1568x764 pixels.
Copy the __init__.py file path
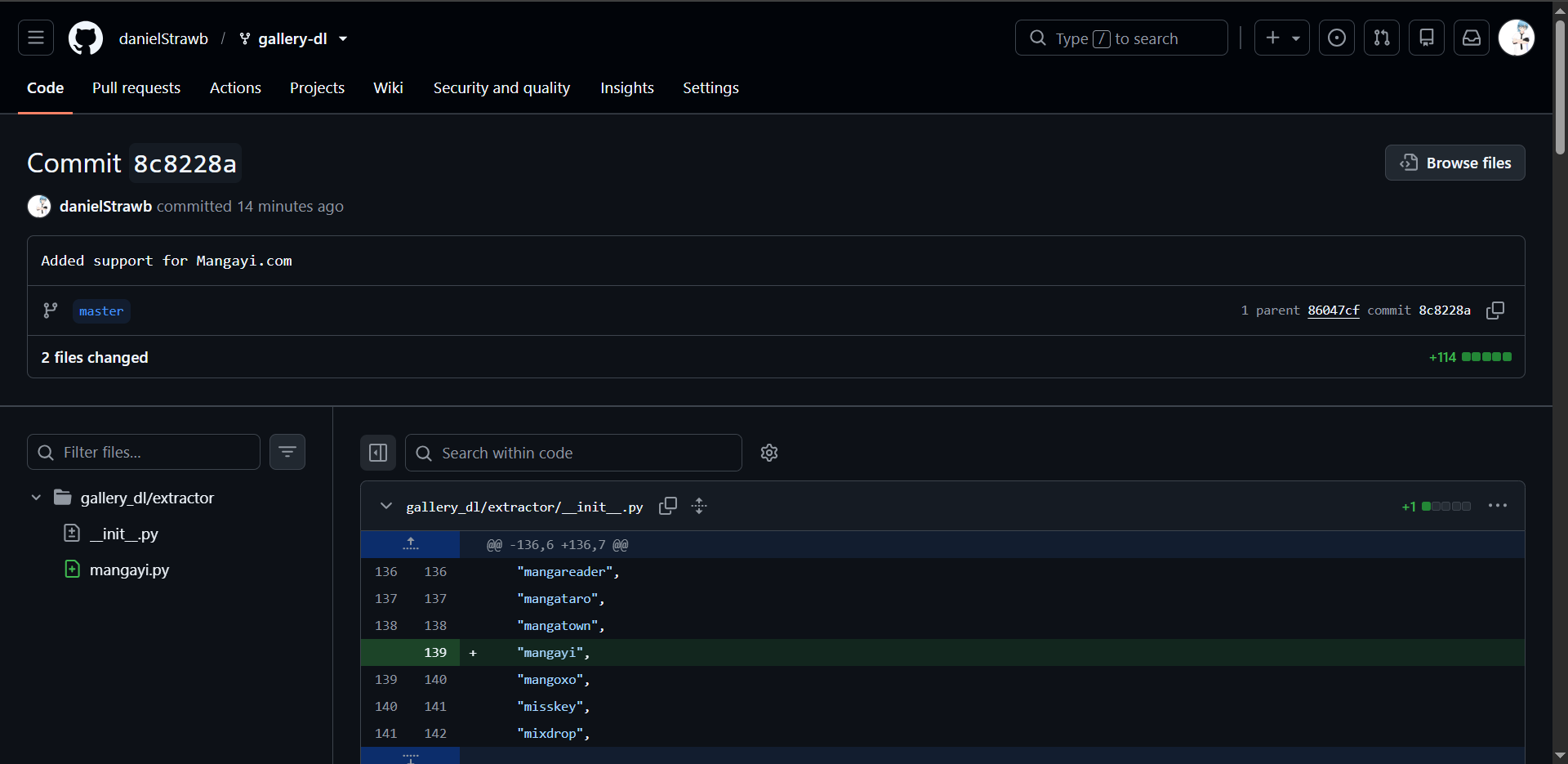click(x=668, y=506)
